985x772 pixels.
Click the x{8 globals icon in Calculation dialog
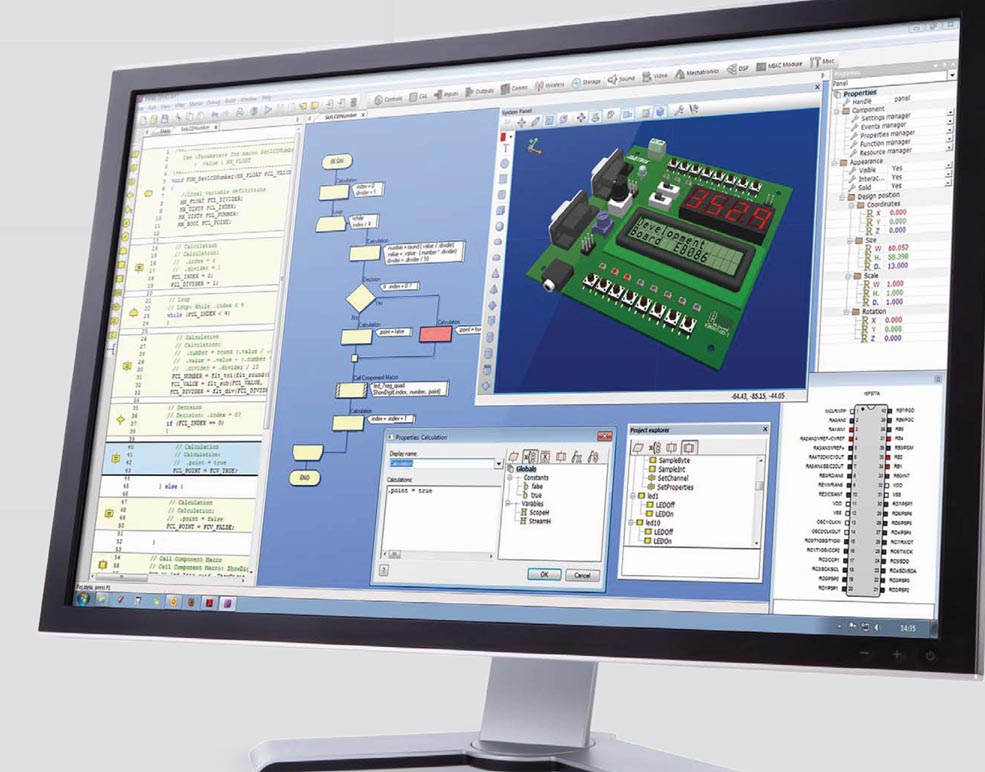[530, 456]
